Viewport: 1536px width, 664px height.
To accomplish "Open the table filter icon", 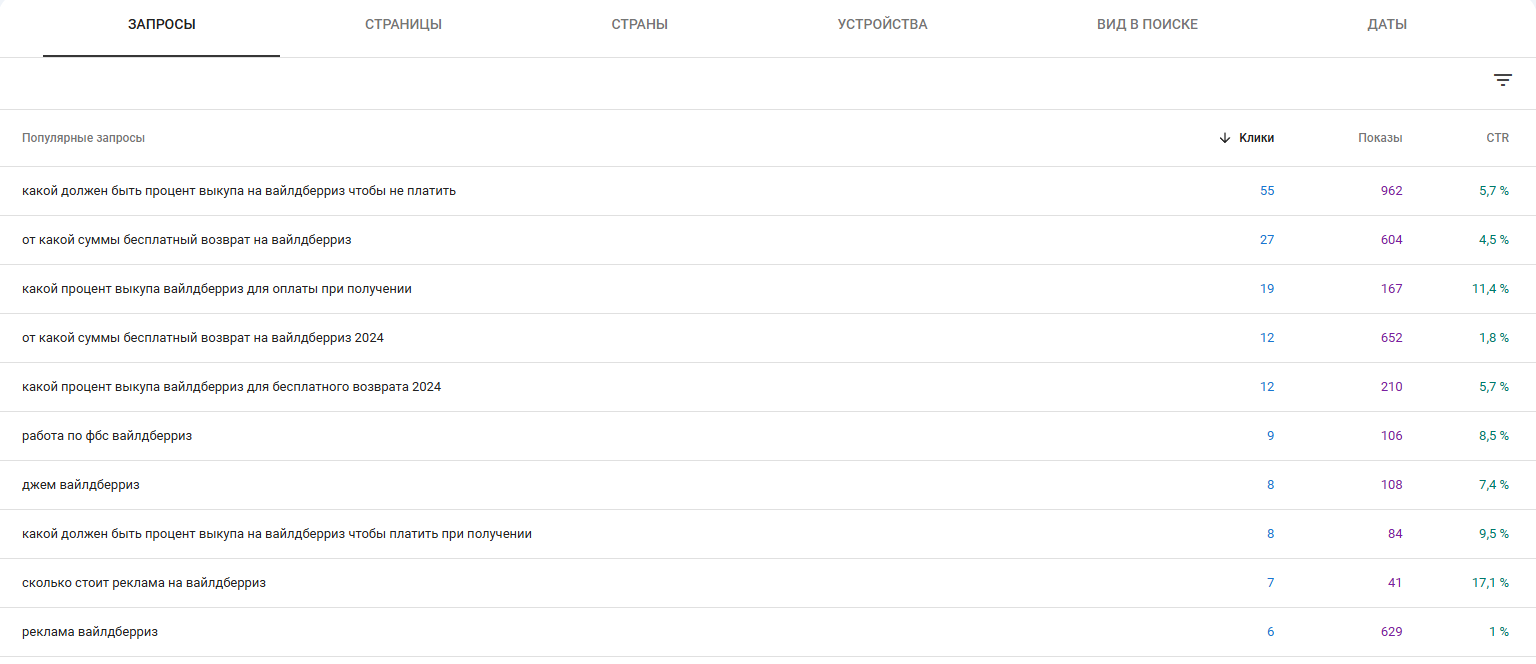I will pos(1502,81).
